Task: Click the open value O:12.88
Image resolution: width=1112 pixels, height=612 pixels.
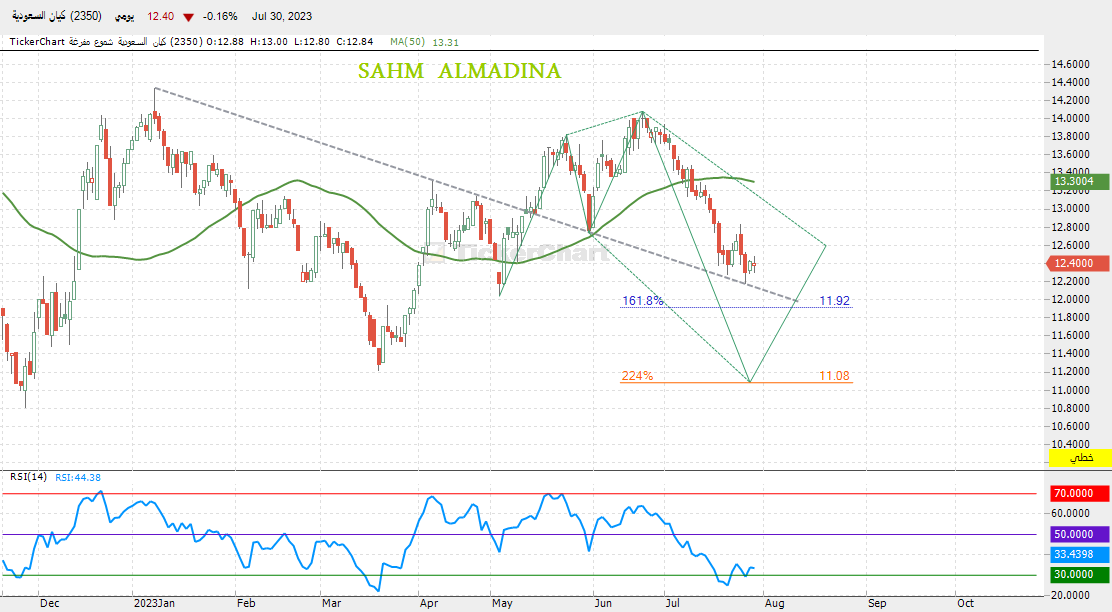Action: point(225,42)
